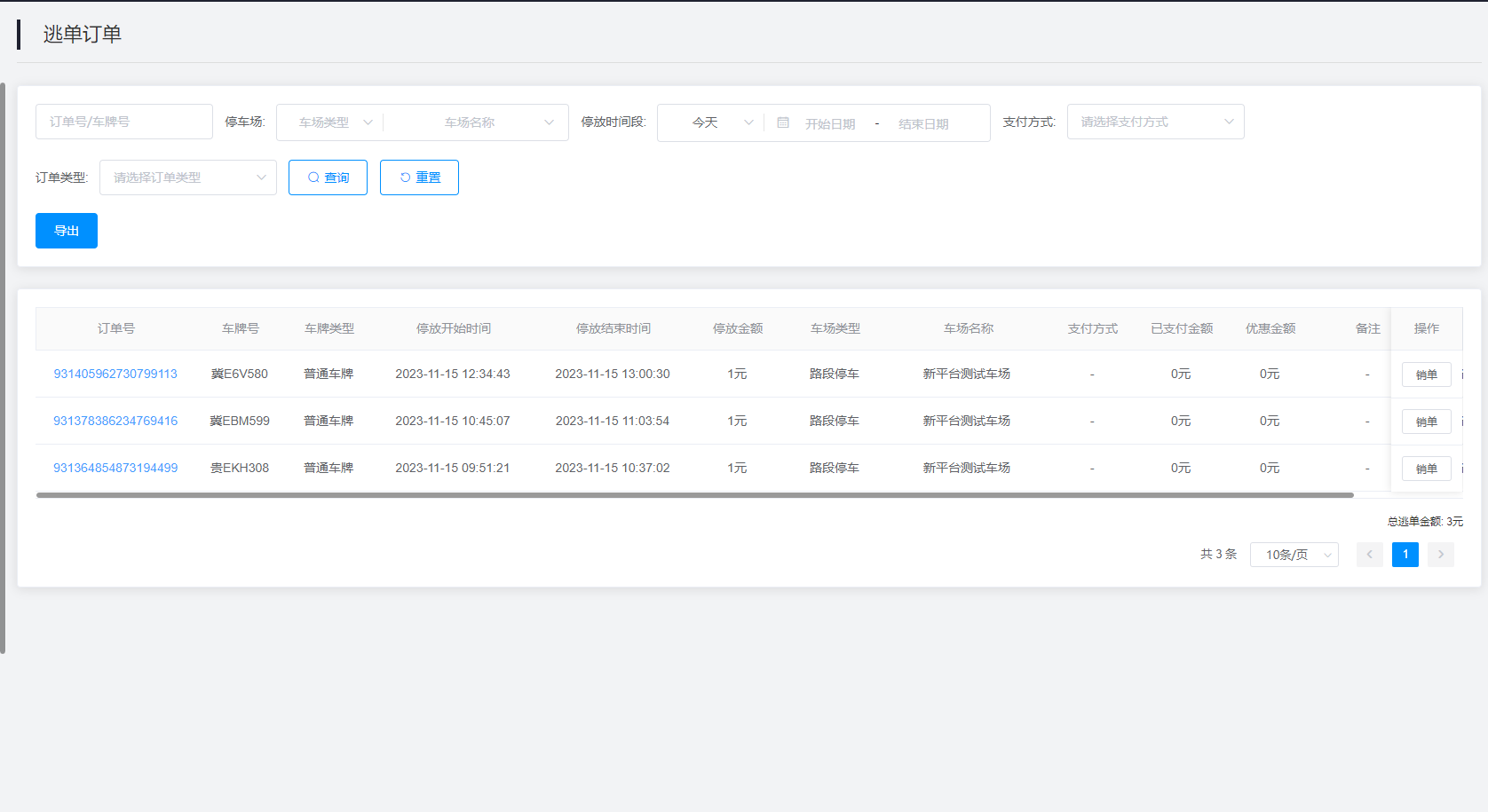Go to previous page arrow

pyautogui.click(x=1369, y=555)
